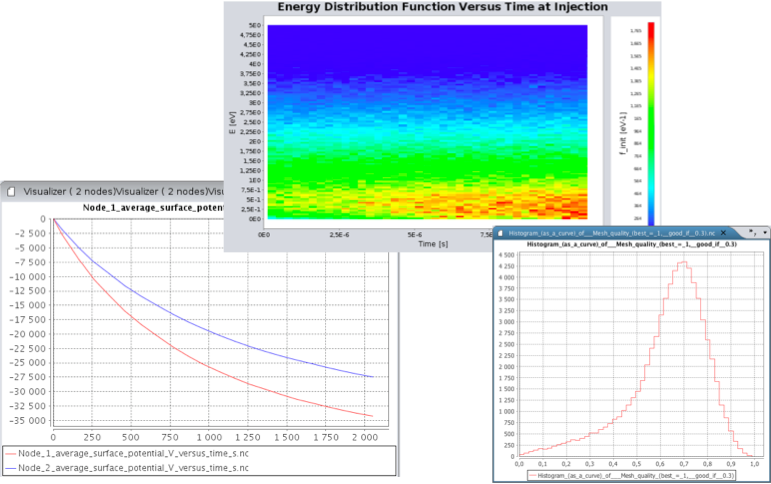Click the red top of the f_init color bar
The height and width of the screenshot is (484, 771).
(x=651, y=27)
